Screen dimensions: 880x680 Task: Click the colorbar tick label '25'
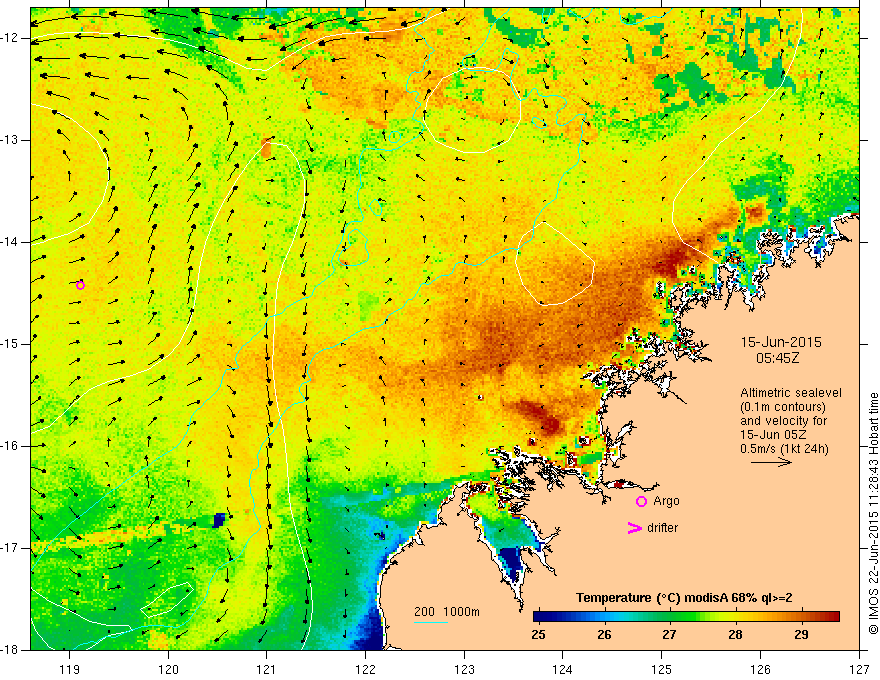point(538,635)
